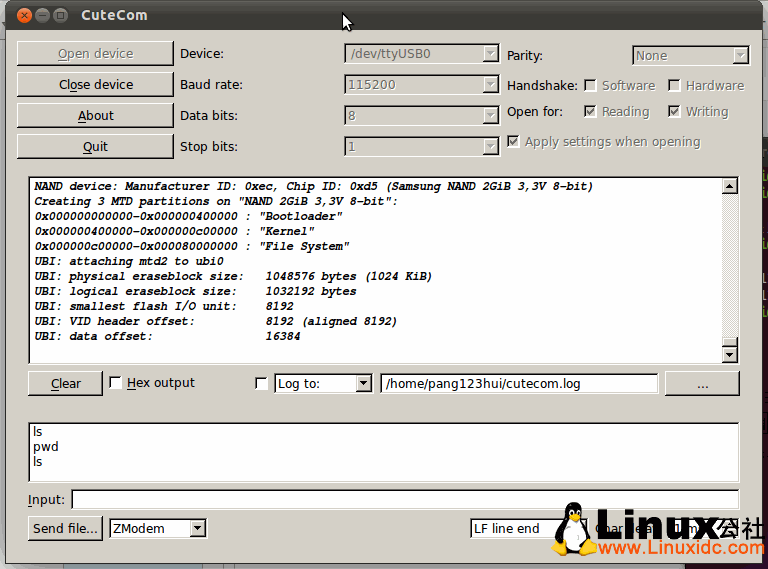Click the Open device button
Viewport: 768px width, 569px height.
click(x=95, y=53)
